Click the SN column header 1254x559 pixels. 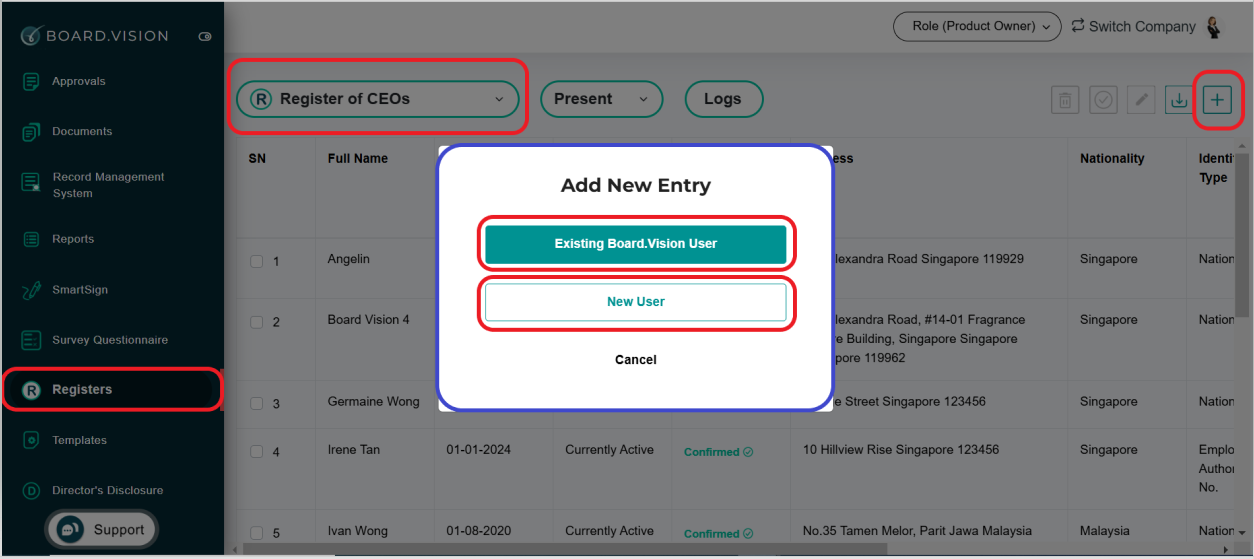pos(257,159)
